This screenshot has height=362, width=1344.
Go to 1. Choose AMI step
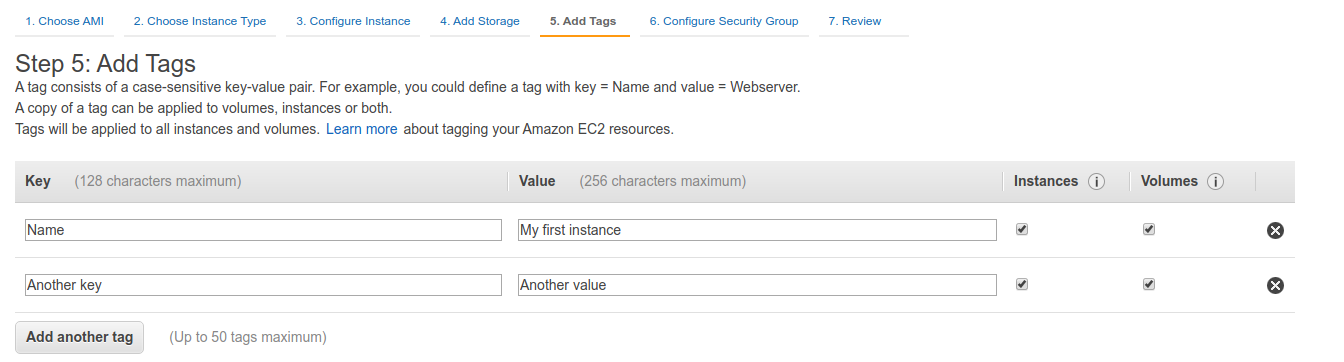64,21
